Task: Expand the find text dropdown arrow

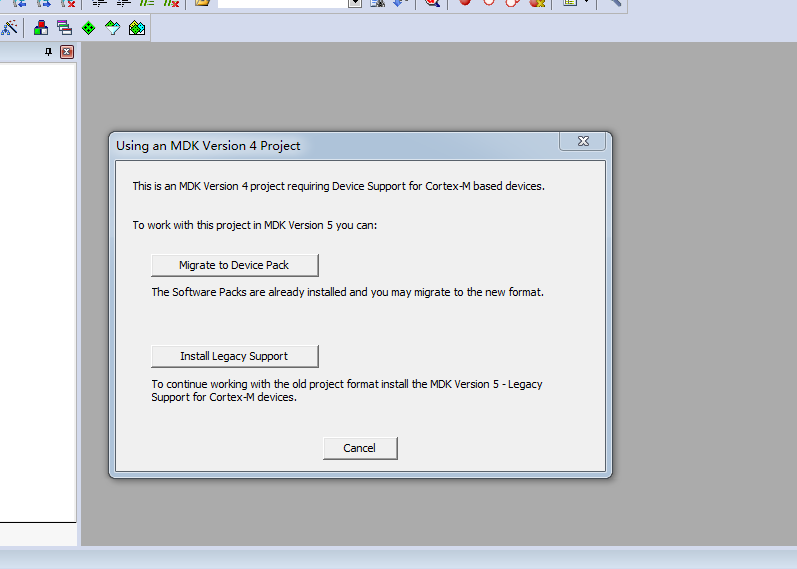Action: coord(355,3)
